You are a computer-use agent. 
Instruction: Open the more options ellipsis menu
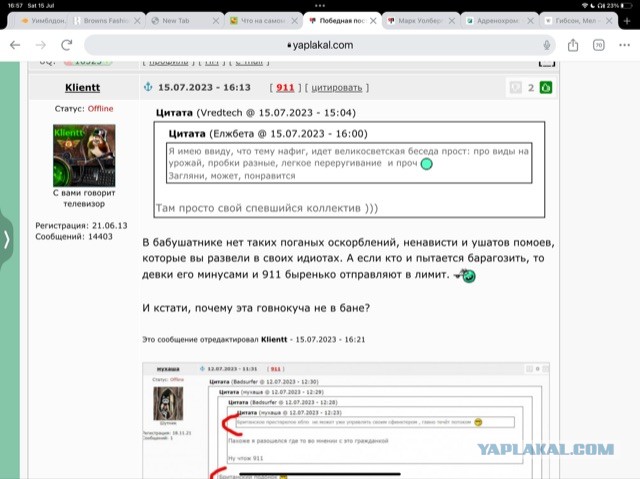coord(624,45)
